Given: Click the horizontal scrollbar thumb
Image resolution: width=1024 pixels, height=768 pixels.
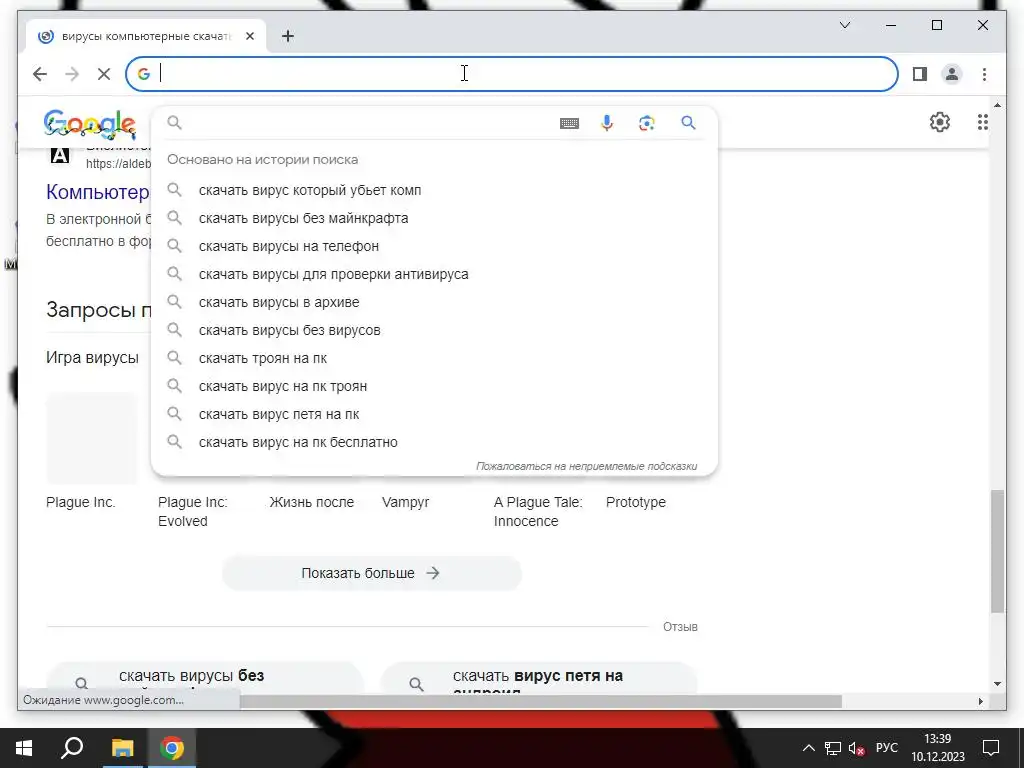Looking at the screenshot, I should point(541,701).
